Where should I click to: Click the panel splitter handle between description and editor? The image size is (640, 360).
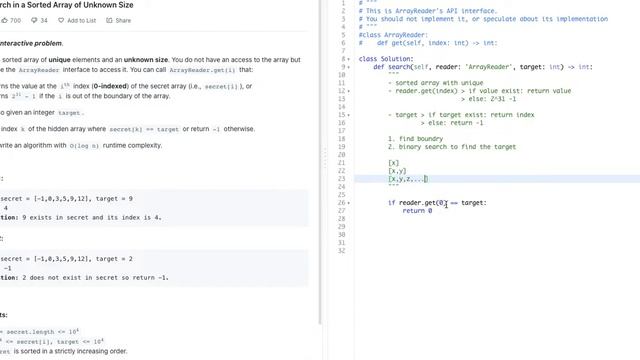(x=325, y=157)
